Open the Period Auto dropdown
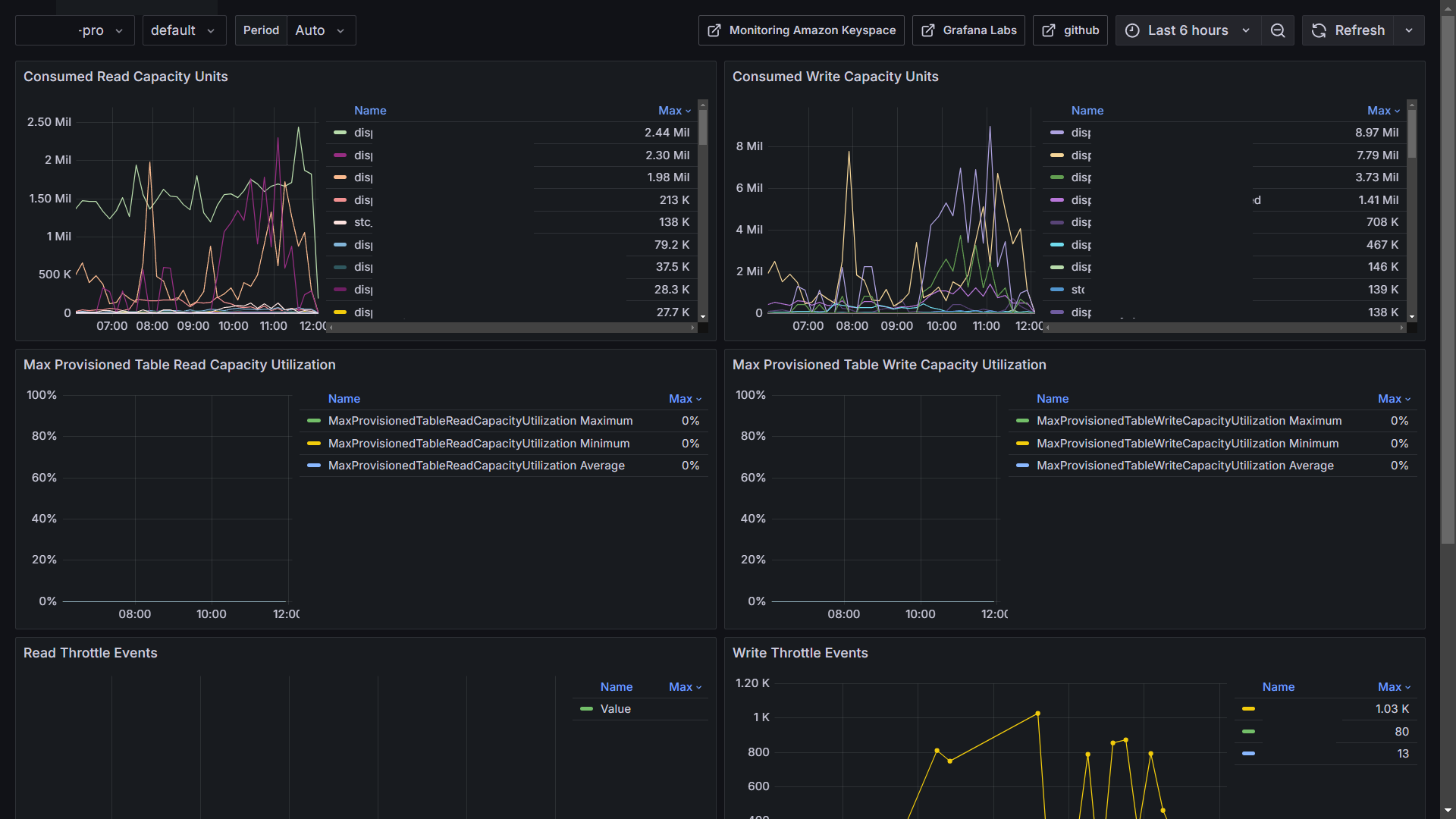This screenshot has height=819, width=1456. coord(320,30)
